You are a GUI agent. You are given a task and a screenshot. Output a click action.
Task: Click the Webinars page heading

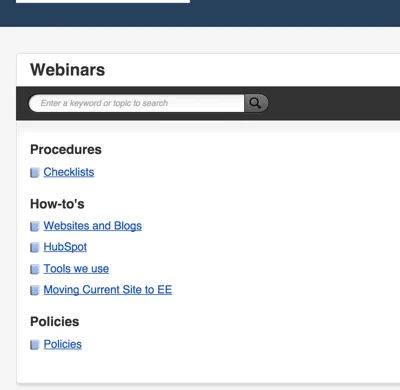68,70
